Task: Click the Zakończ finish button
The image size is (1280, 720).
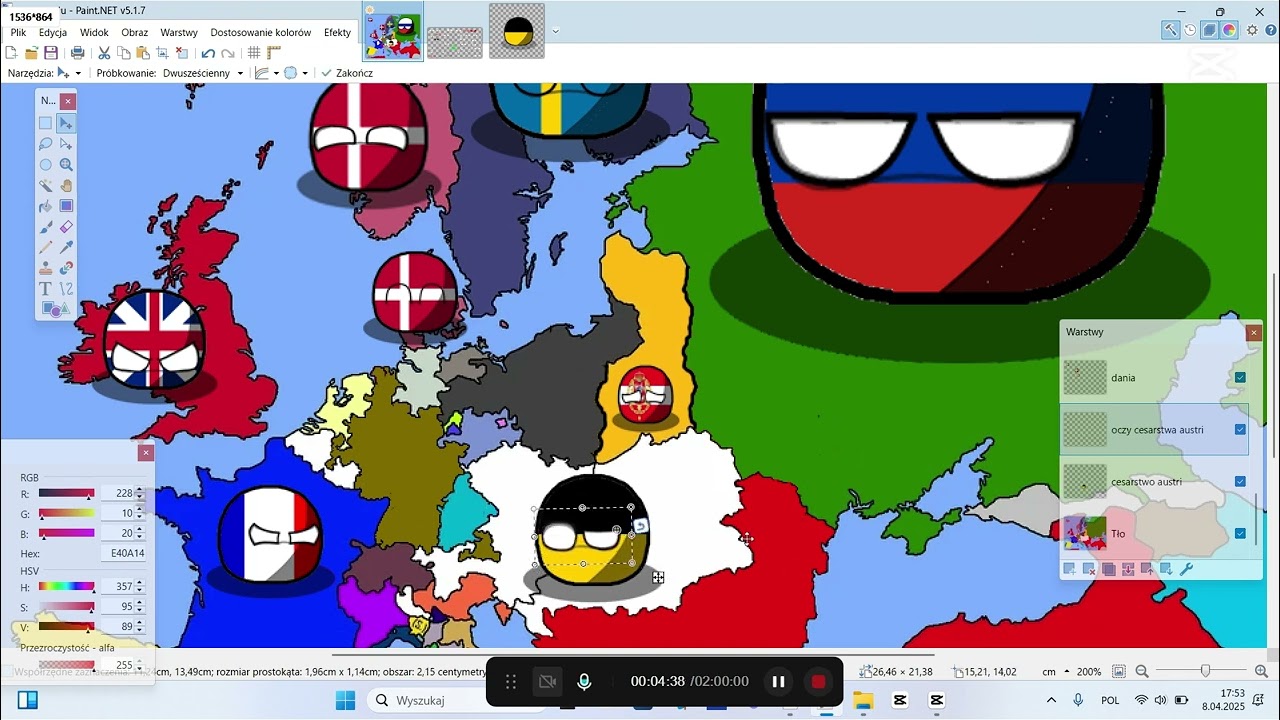Action: pos(347,73)
